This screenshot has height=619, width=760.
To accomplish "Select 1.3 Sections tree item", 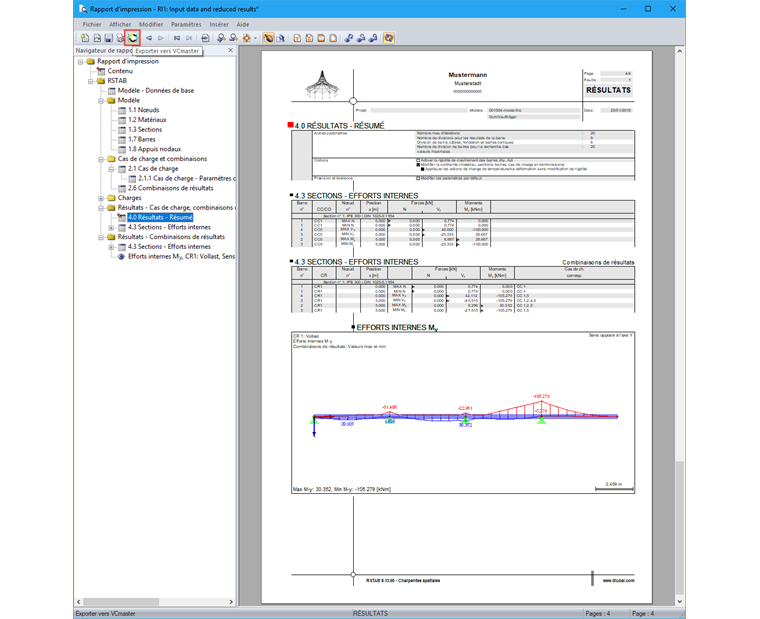I will 145,129.
